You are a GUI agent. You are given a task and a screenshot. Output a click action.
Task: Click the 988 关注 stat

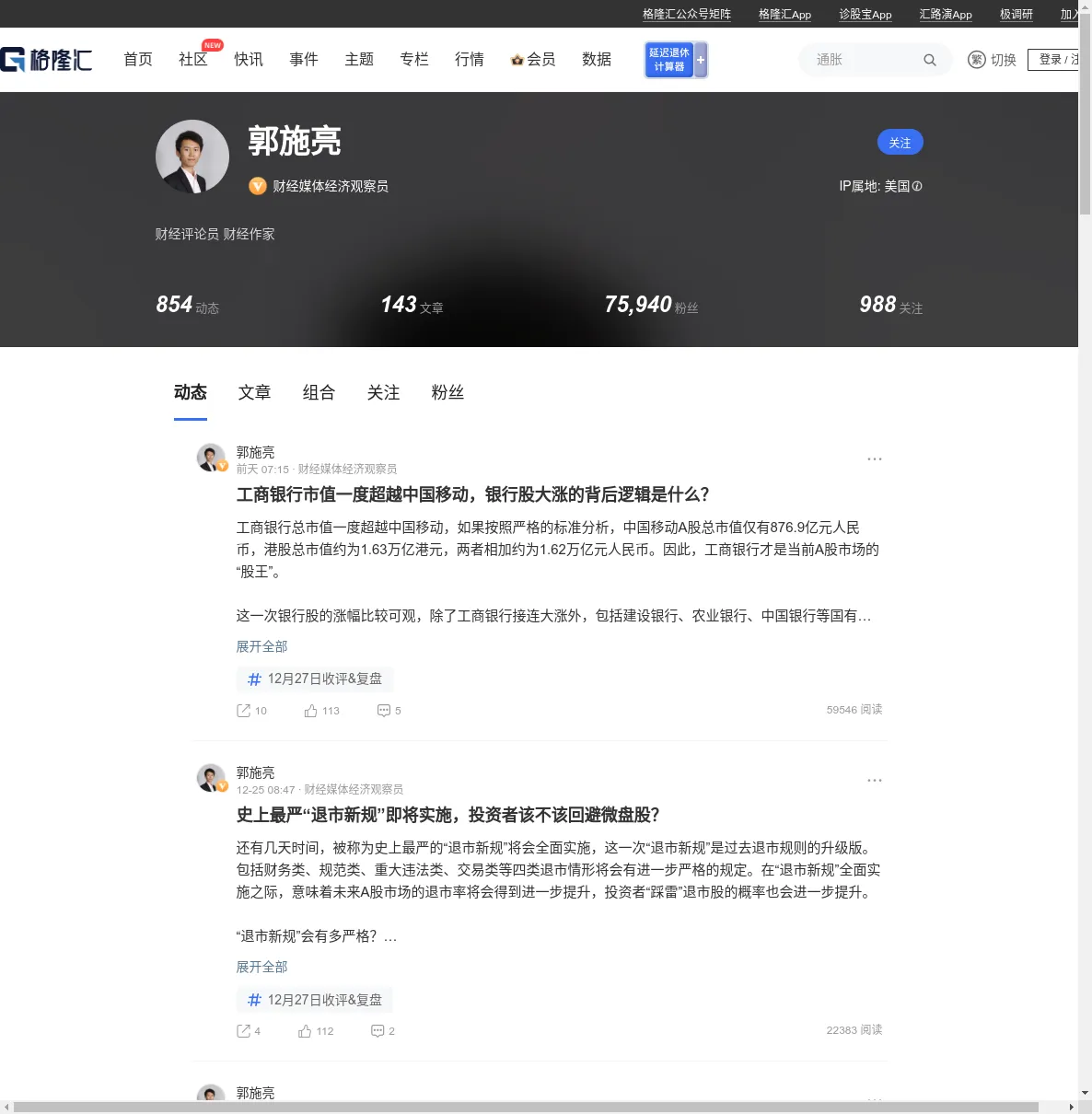pos(891,305)
